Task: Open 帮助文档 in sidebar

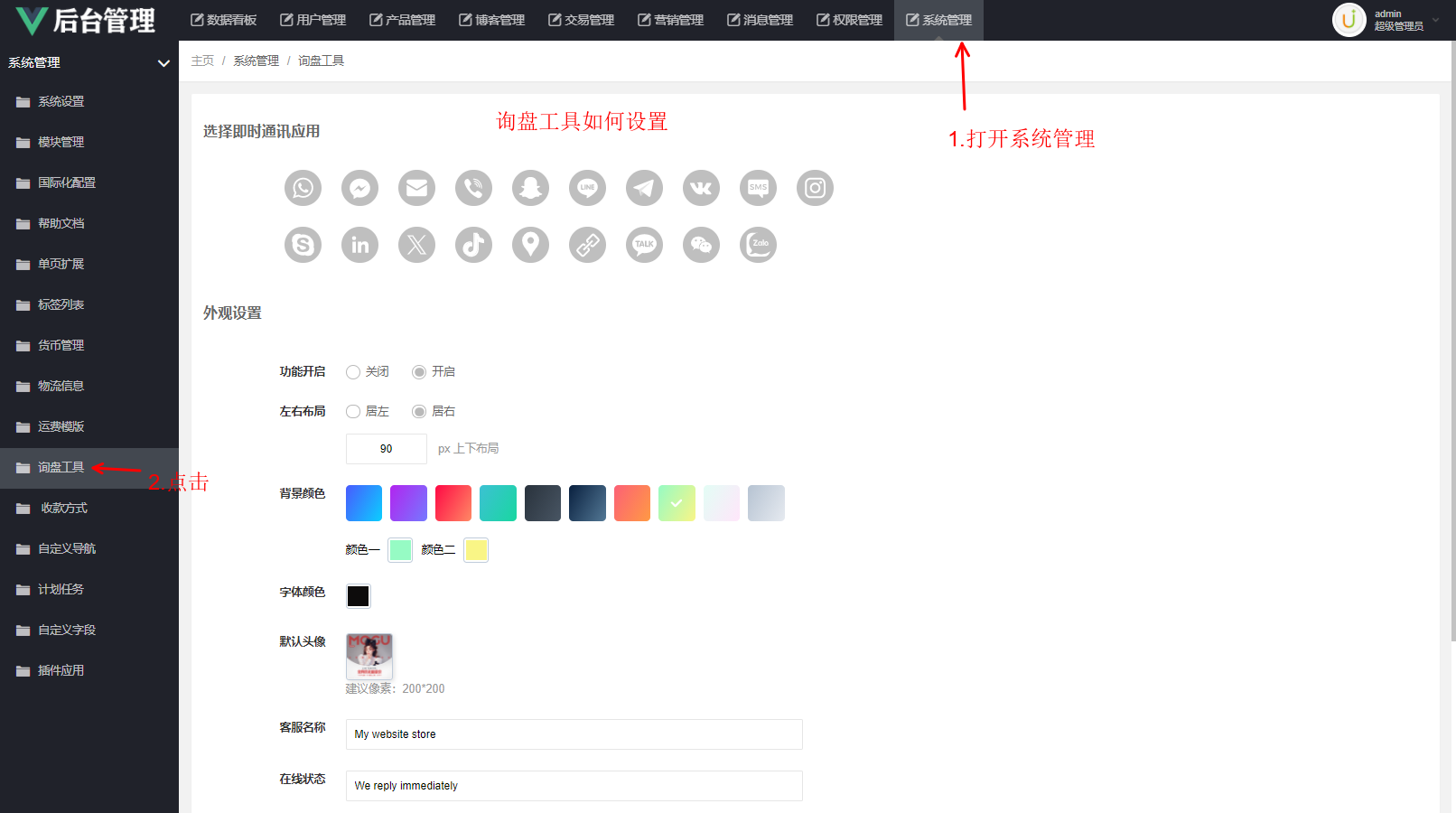Action: 89,224
